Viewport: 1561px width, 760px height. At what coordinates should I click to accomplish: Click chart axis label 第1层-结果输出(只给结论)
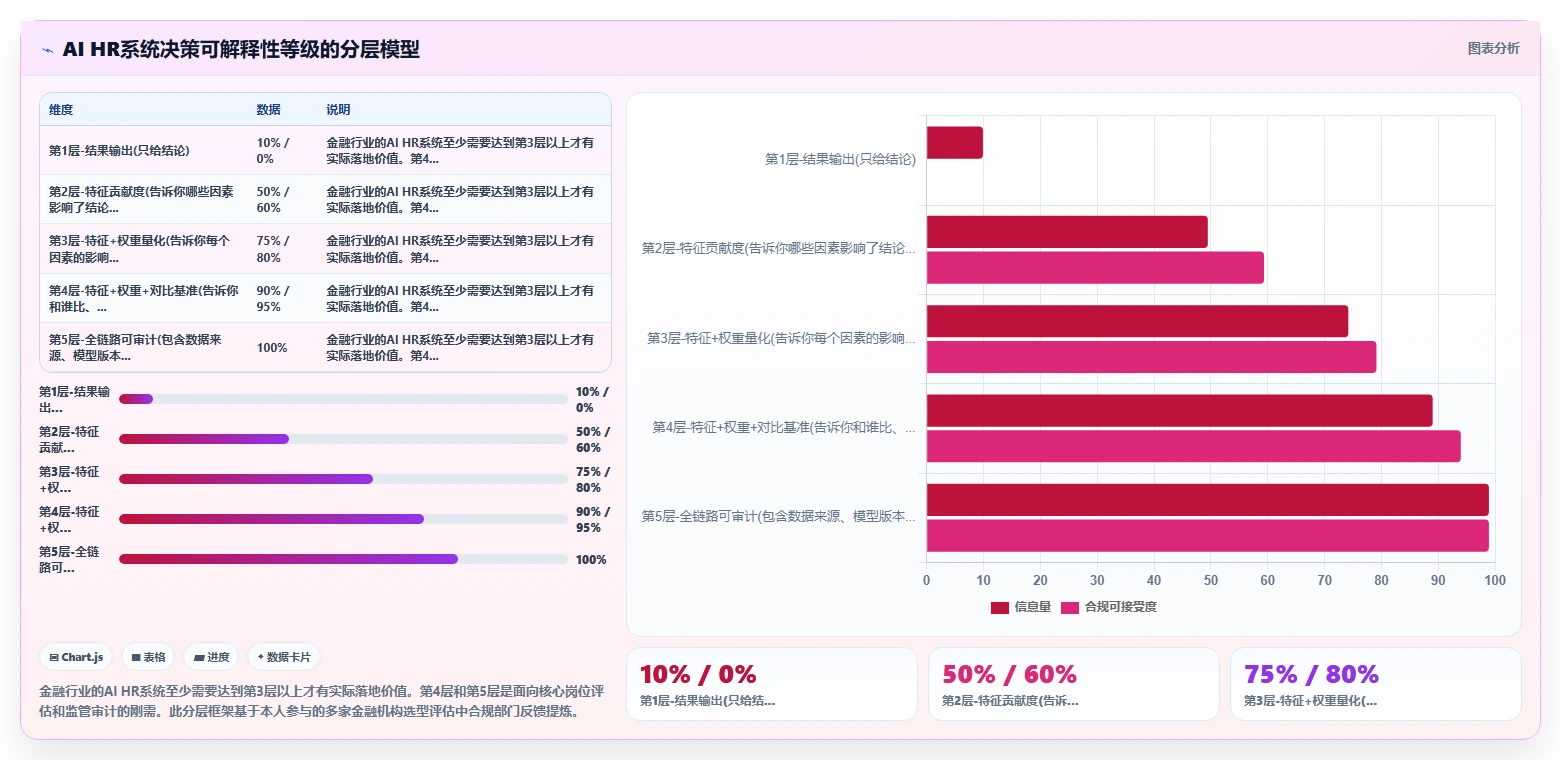pyautogui.click(x=840, y=159)
